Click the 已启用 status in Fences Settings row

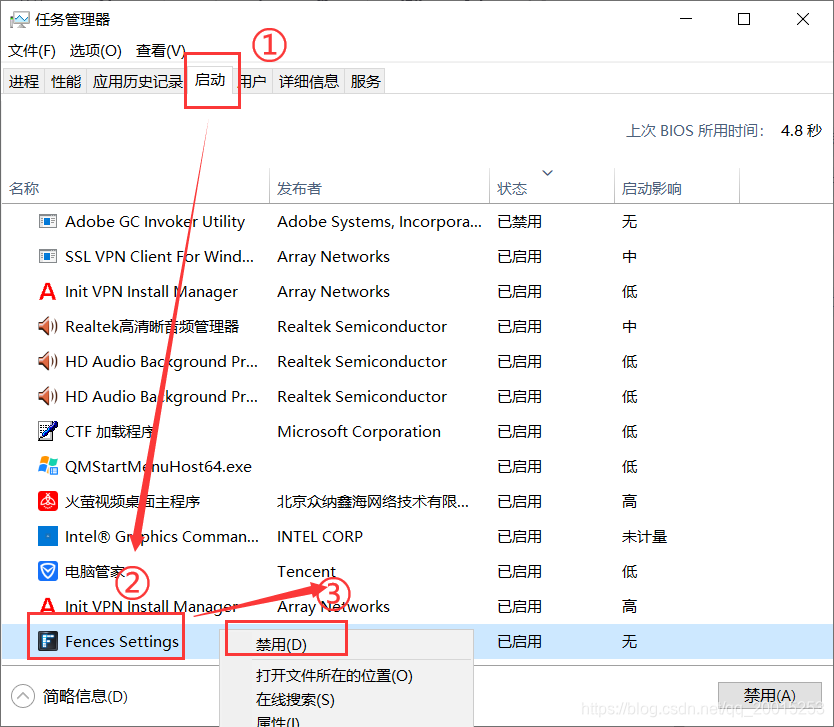pyautogui.click(x=519, y=641)
